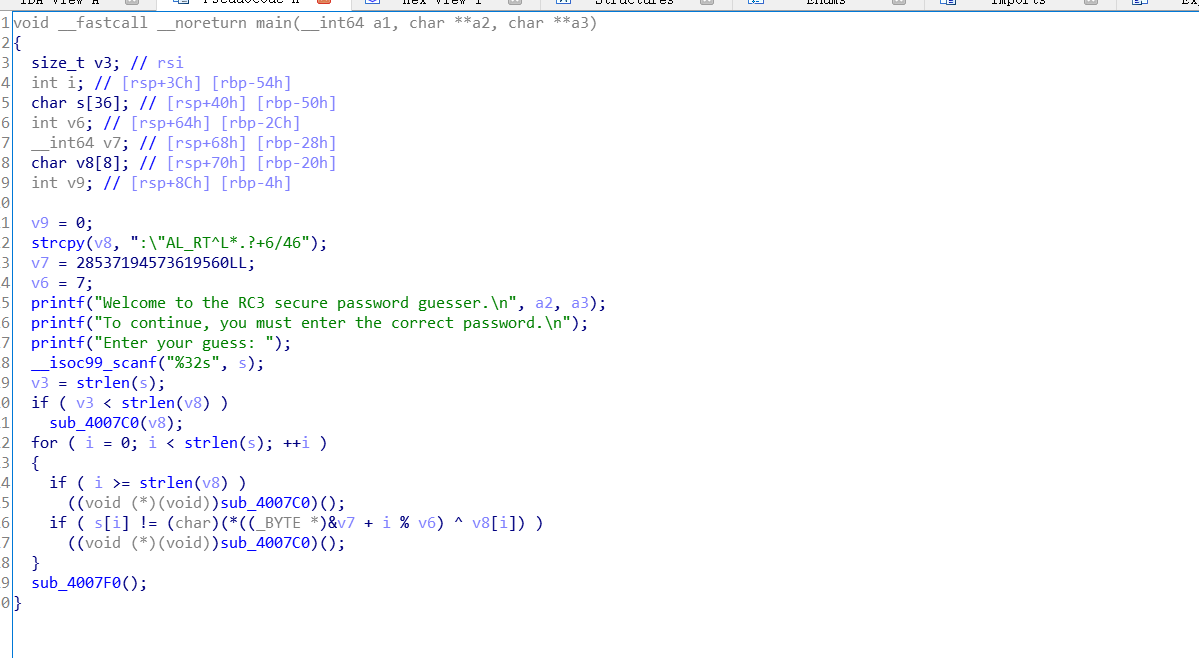Click the [rbp-50h] offset comment
Image resolution: width=1199 pixels, height=658 pixels.
coord(296,102)
